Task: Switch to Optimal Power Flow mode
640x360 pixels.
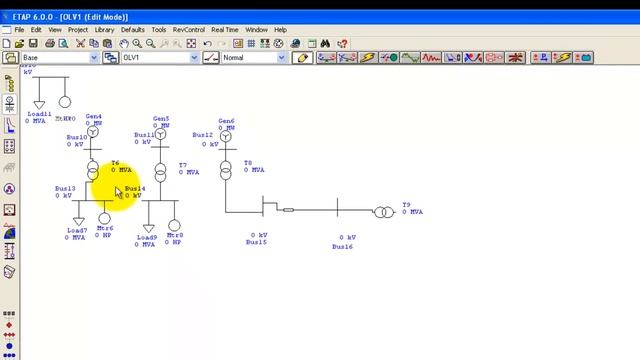Action: click(x=473, y=58)
